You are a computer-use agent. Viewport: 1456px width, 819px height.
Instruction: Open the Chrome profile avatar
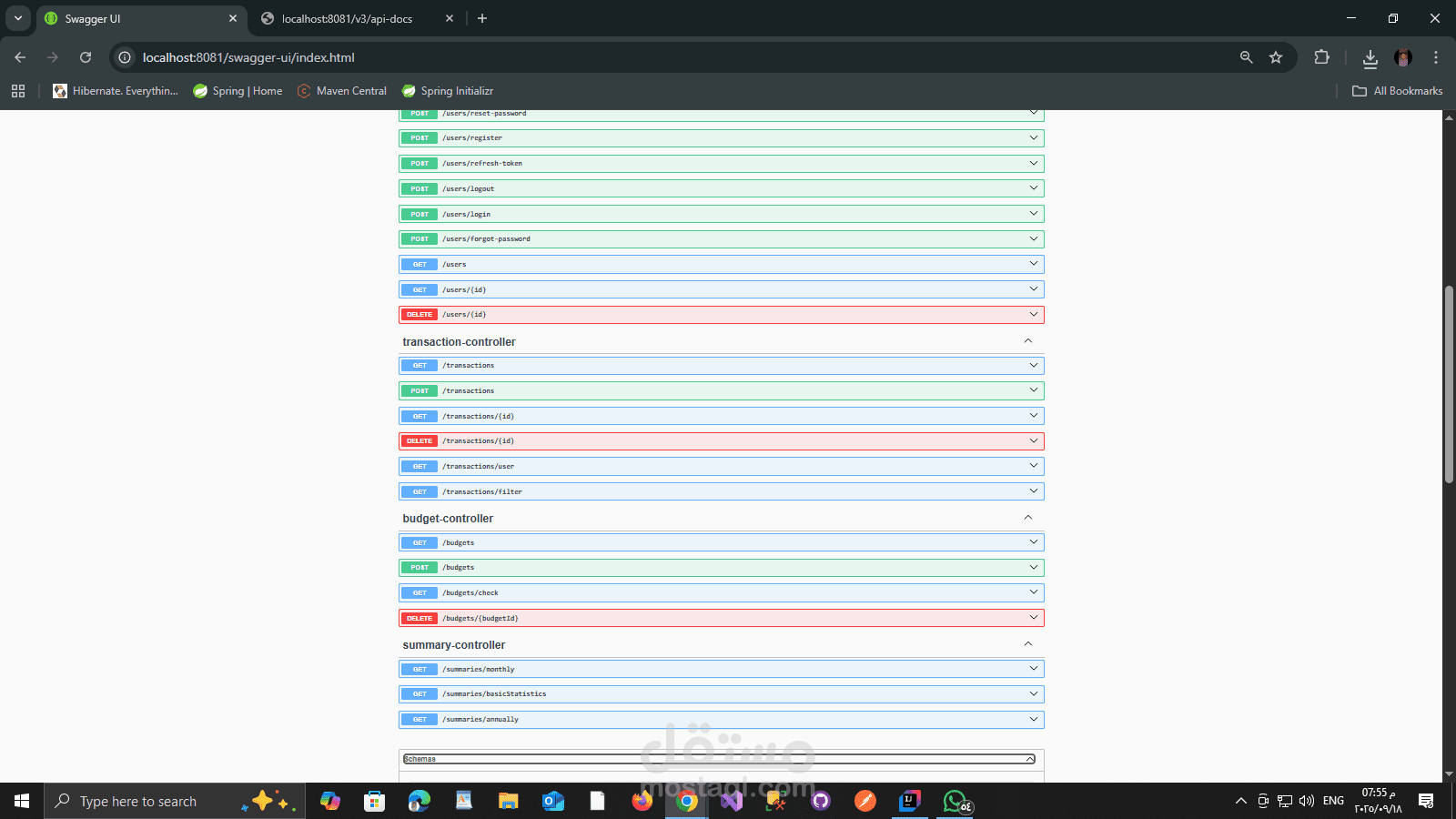coord(1403,57)
